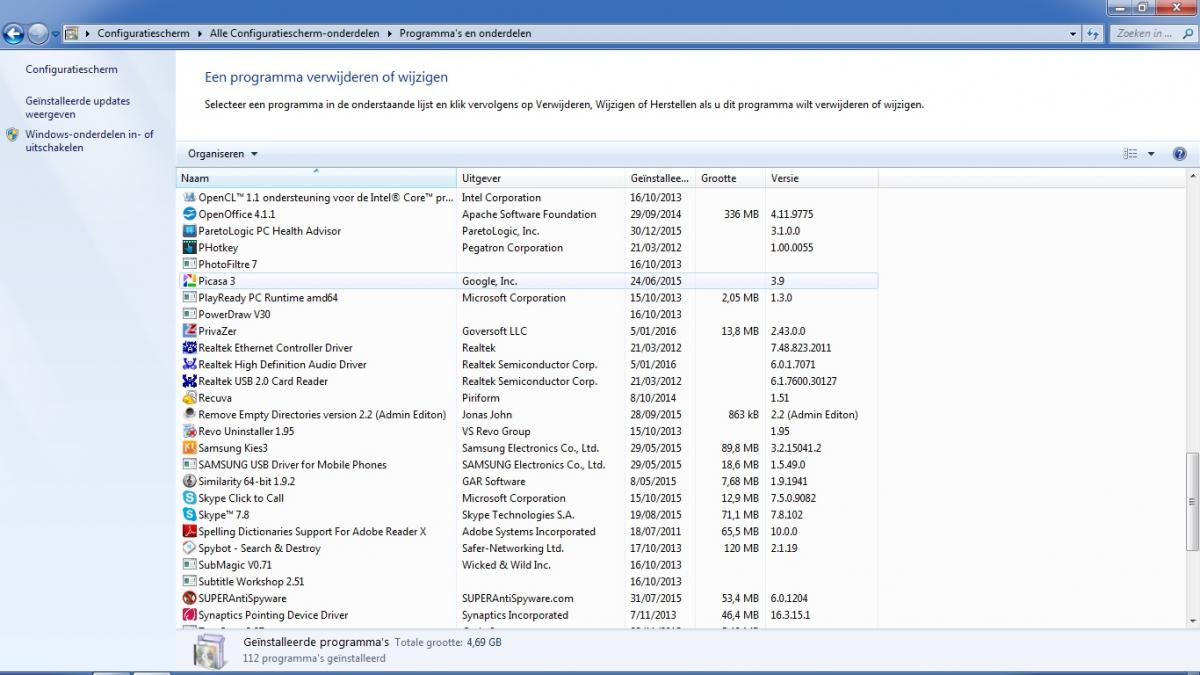Viewport: 1200px width, 675px height.
Task: Click the back navigation arrow
Action: [13, 33]
